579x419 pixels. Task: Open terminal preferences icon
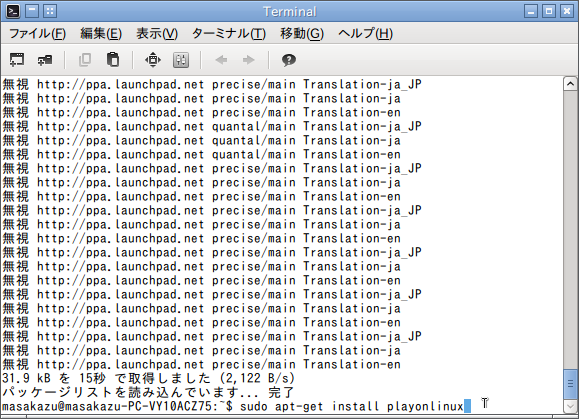click(181, 60)
